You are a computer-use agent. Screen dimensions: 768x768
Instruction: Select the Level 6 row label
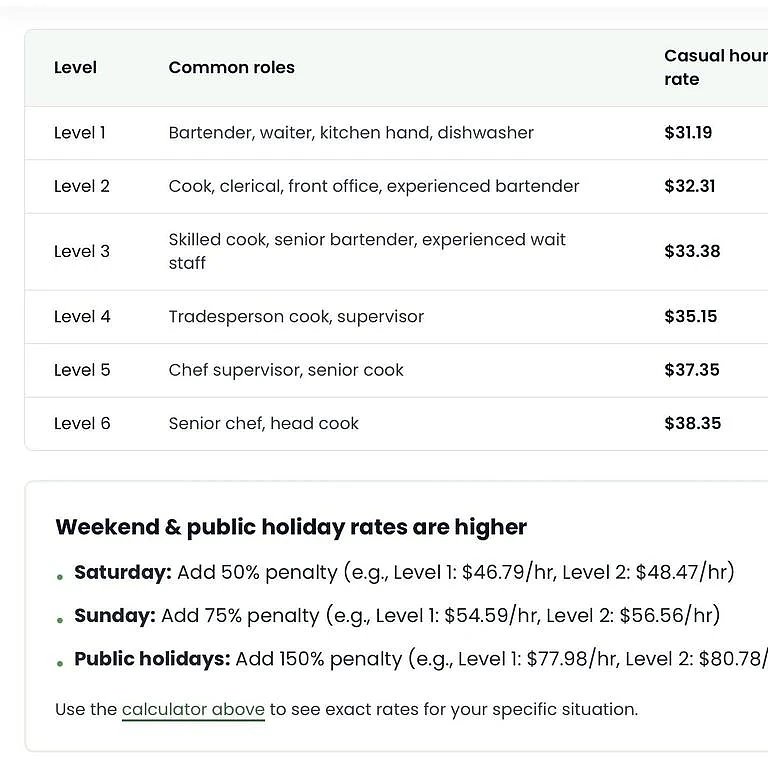point(82,423)
